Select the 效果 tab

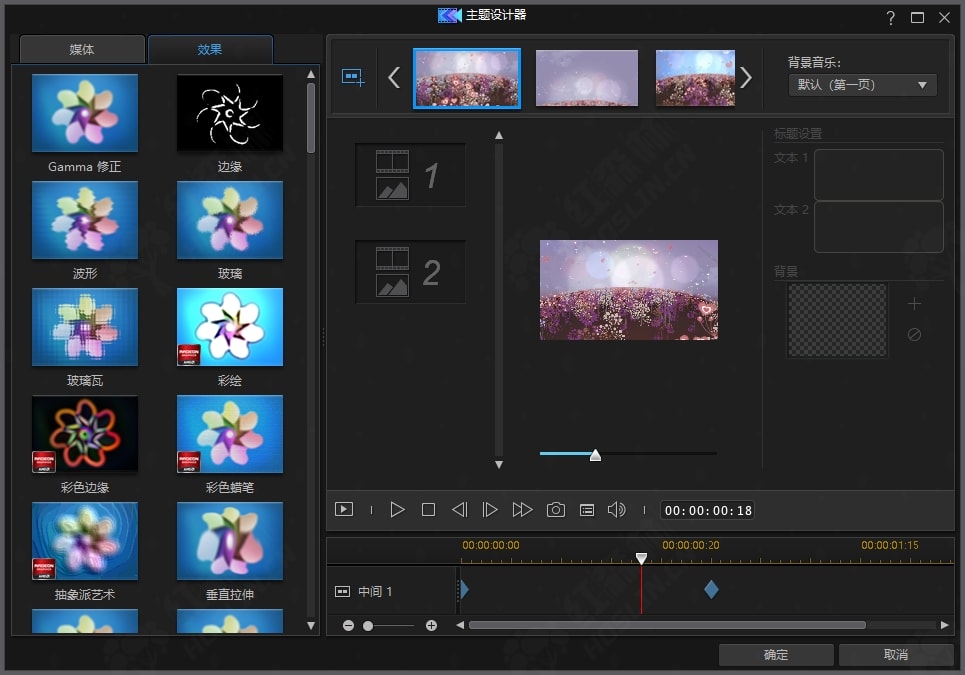(210, 49)
